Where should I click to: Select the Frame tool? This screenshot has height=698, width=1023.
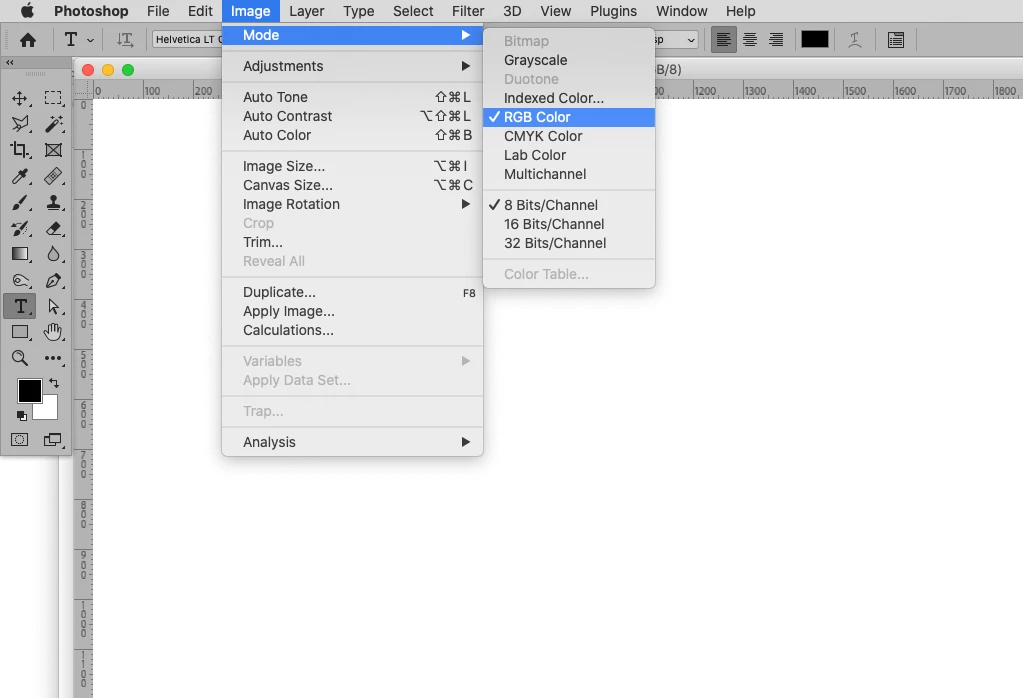pyautogui.click(x=53, y=149)
